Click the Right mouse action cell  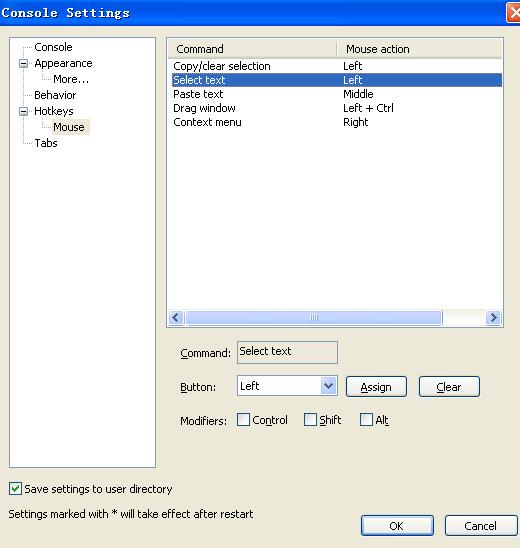click(355, 122)
